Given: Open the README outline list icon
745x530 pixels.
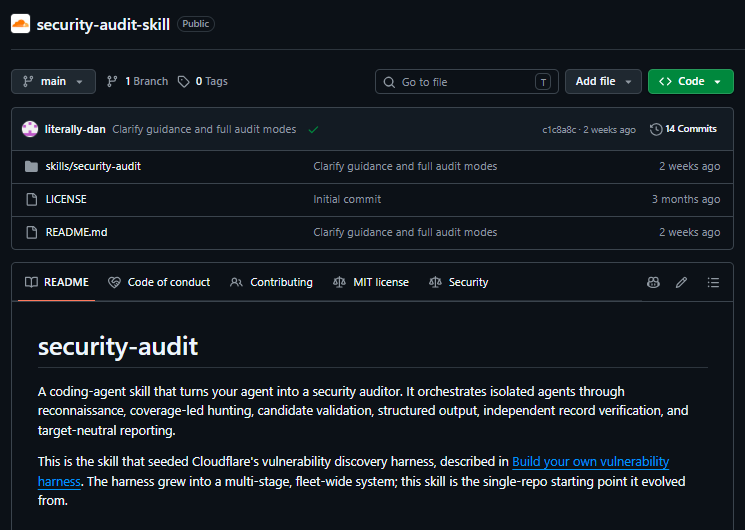Looking at the screenshot, I should click(713, 282).
